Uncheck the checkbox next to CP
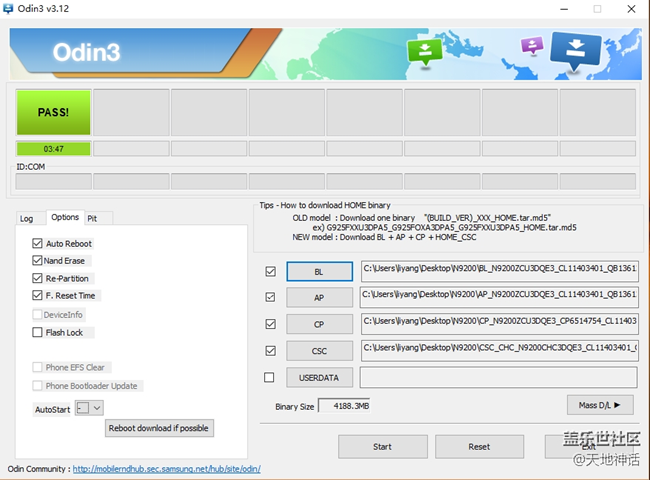This screenshot has width=650, height=480. pyautogui.click(x=270, y=324)
